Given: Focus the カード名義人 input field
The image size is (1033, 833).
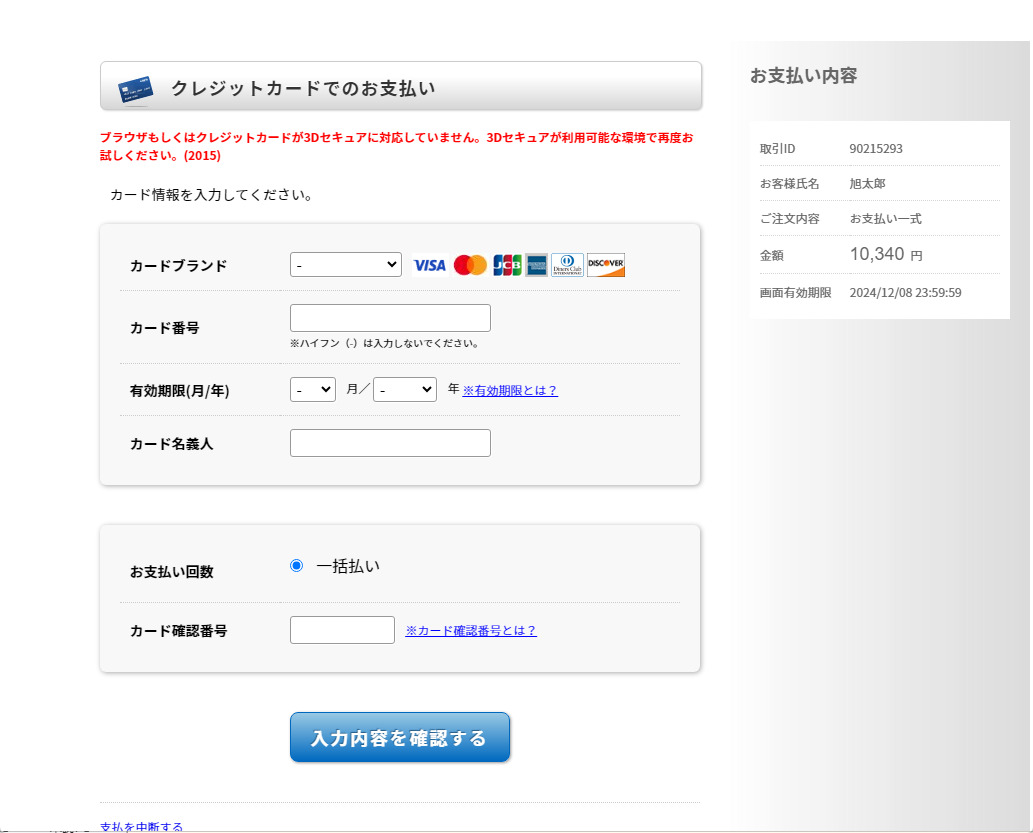Looking at the screenshot, I should coord(390,443).
